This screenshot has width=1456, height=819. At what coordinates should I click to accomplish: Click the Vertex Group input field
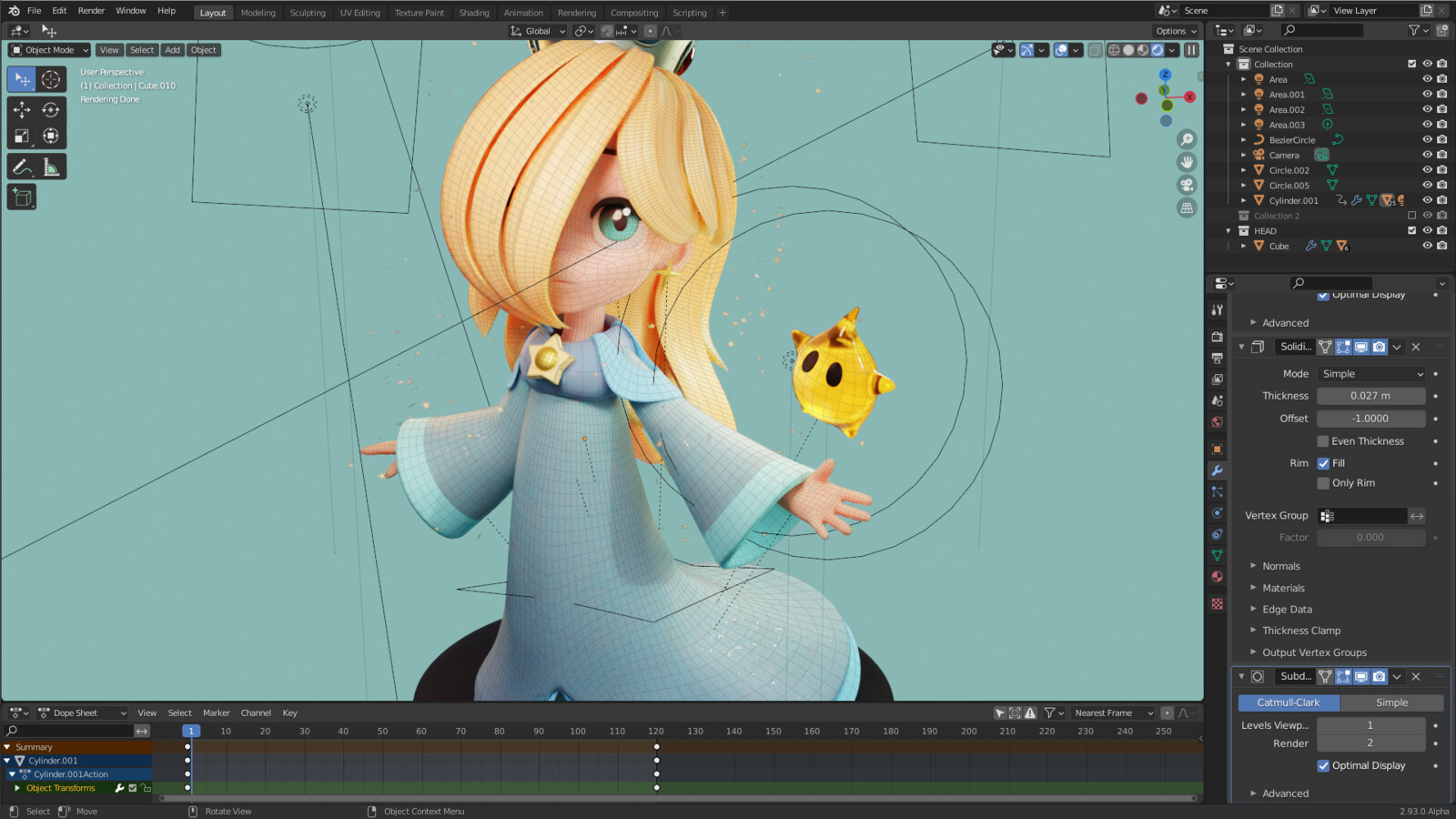[1362, 516]
